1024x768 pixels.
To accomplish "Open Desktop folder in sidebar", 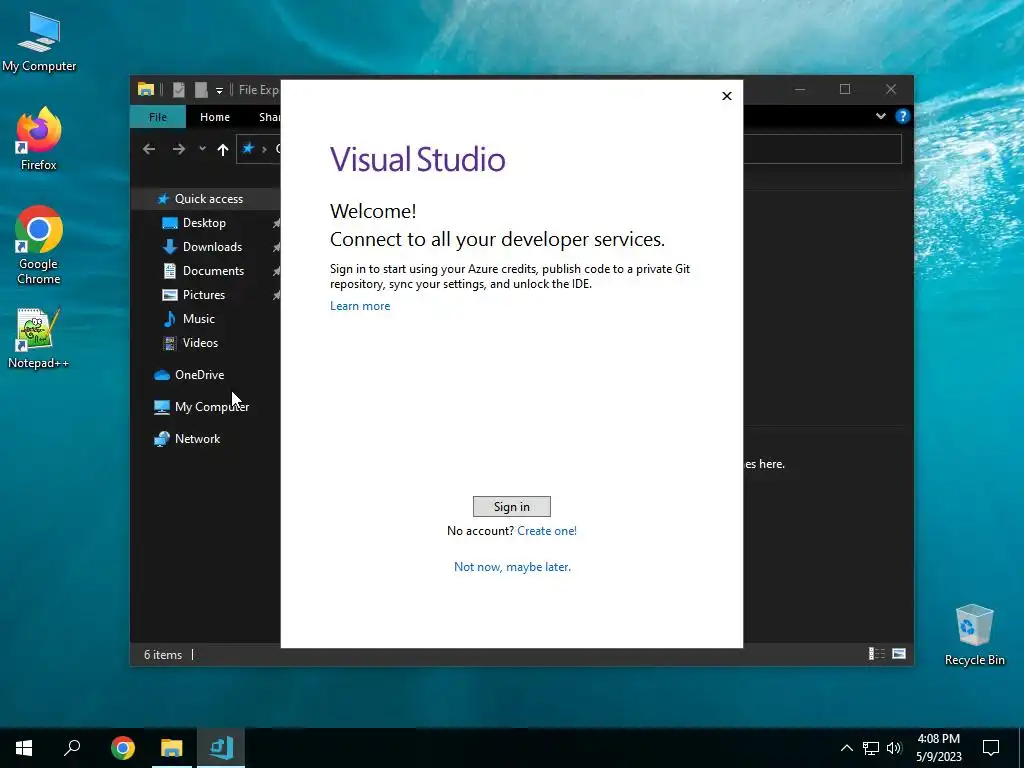I will tap(204, 223).
